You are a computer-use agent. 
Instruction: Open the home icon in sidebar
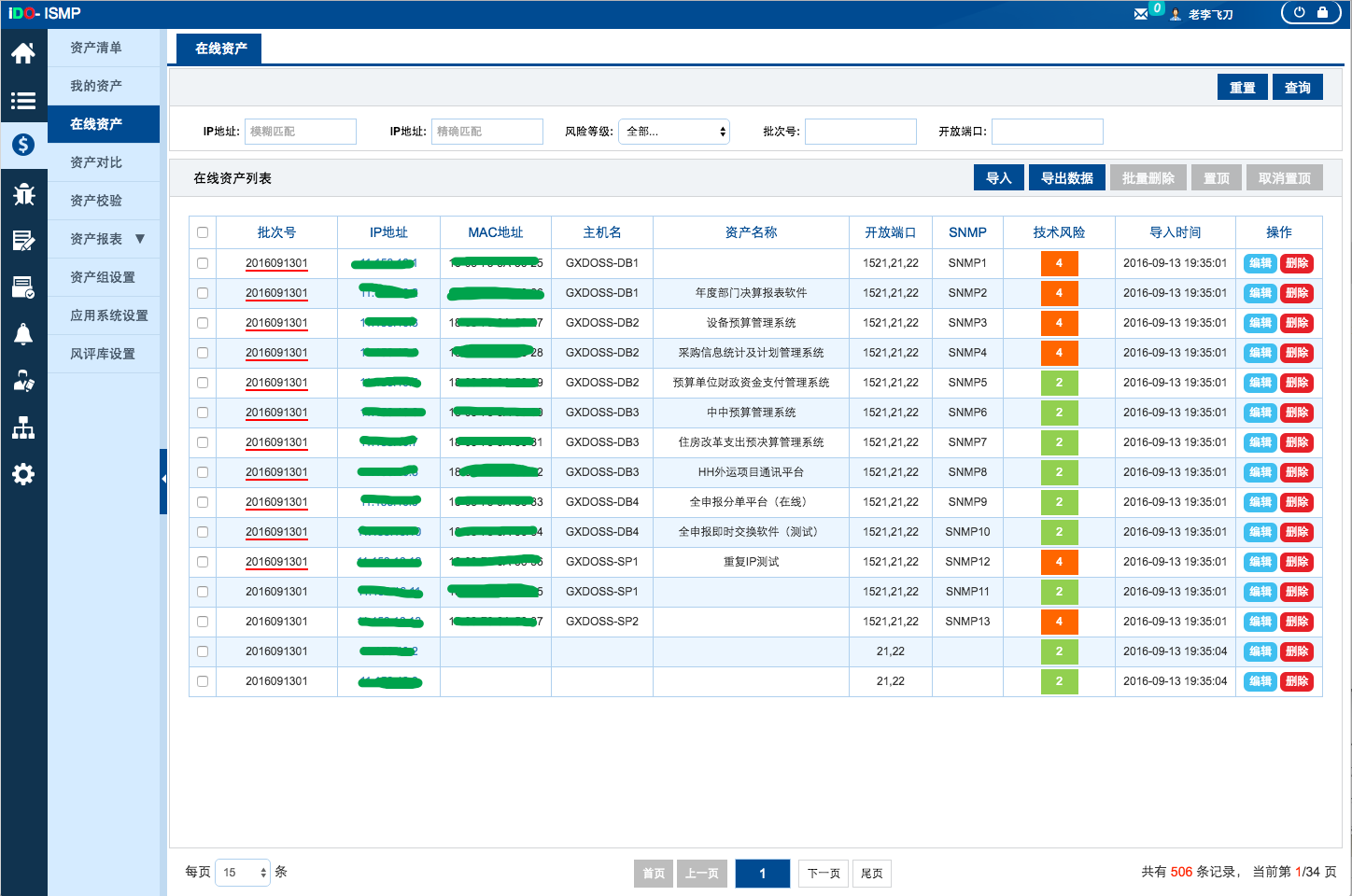23,53
